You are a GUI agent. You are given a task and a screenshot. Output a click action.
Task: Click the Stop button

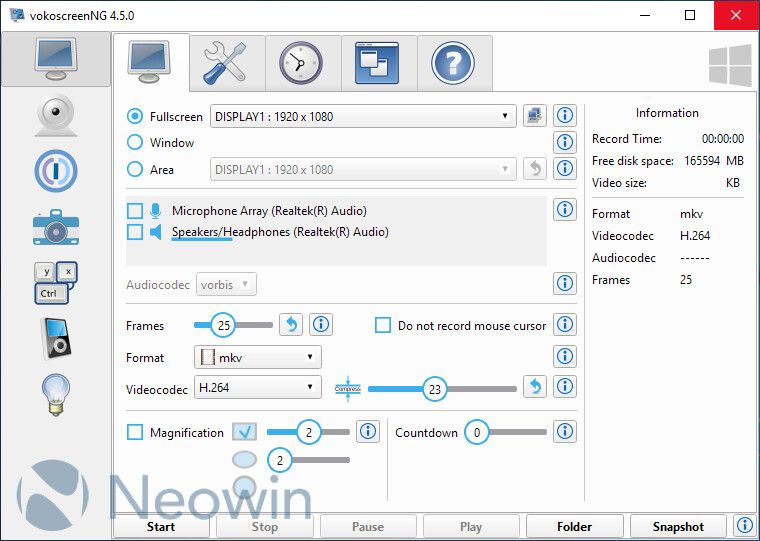tap(265, 527)
